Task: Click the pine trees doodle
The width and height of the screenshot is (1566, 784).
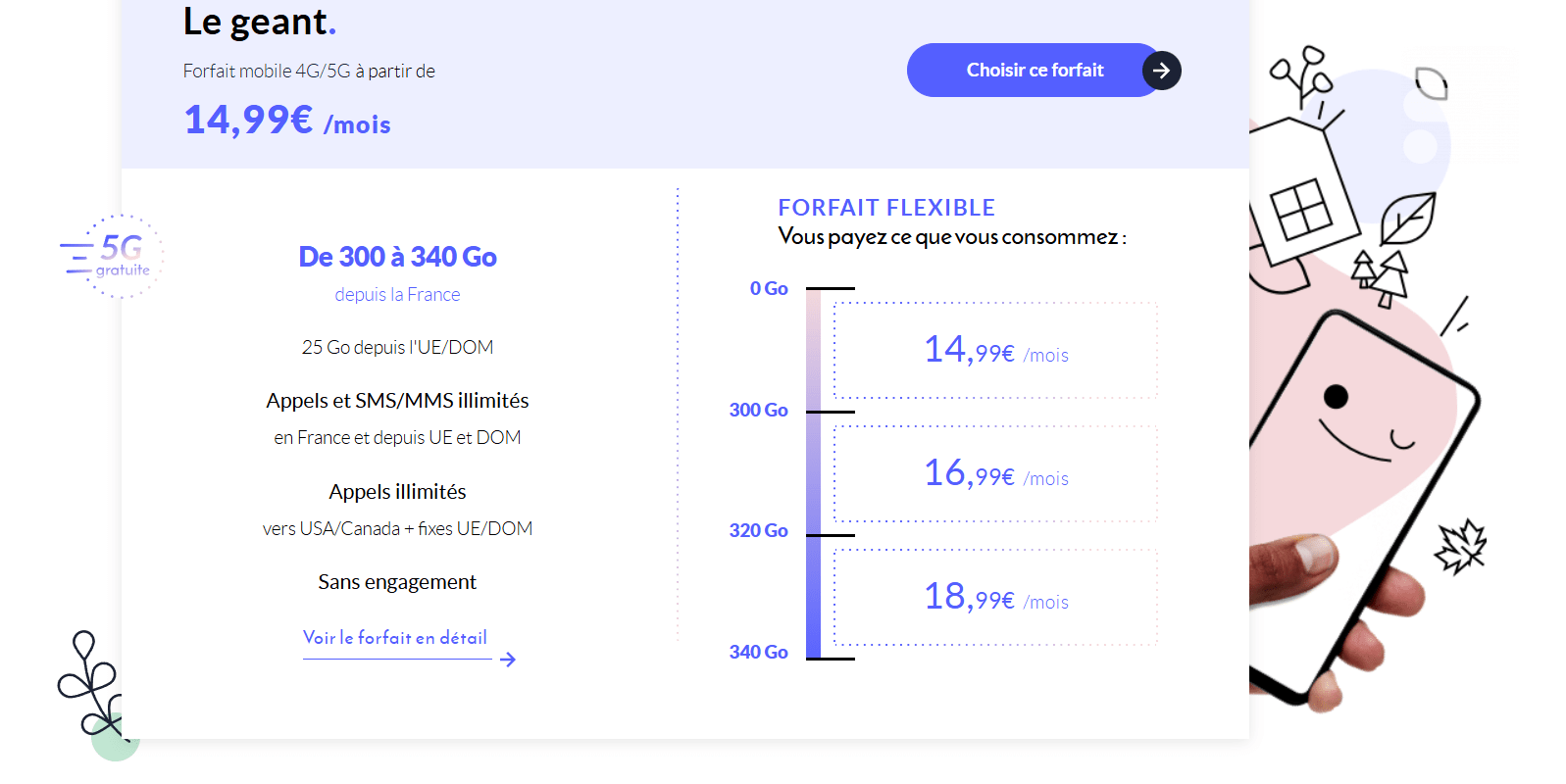Action: pos(1381,276)
